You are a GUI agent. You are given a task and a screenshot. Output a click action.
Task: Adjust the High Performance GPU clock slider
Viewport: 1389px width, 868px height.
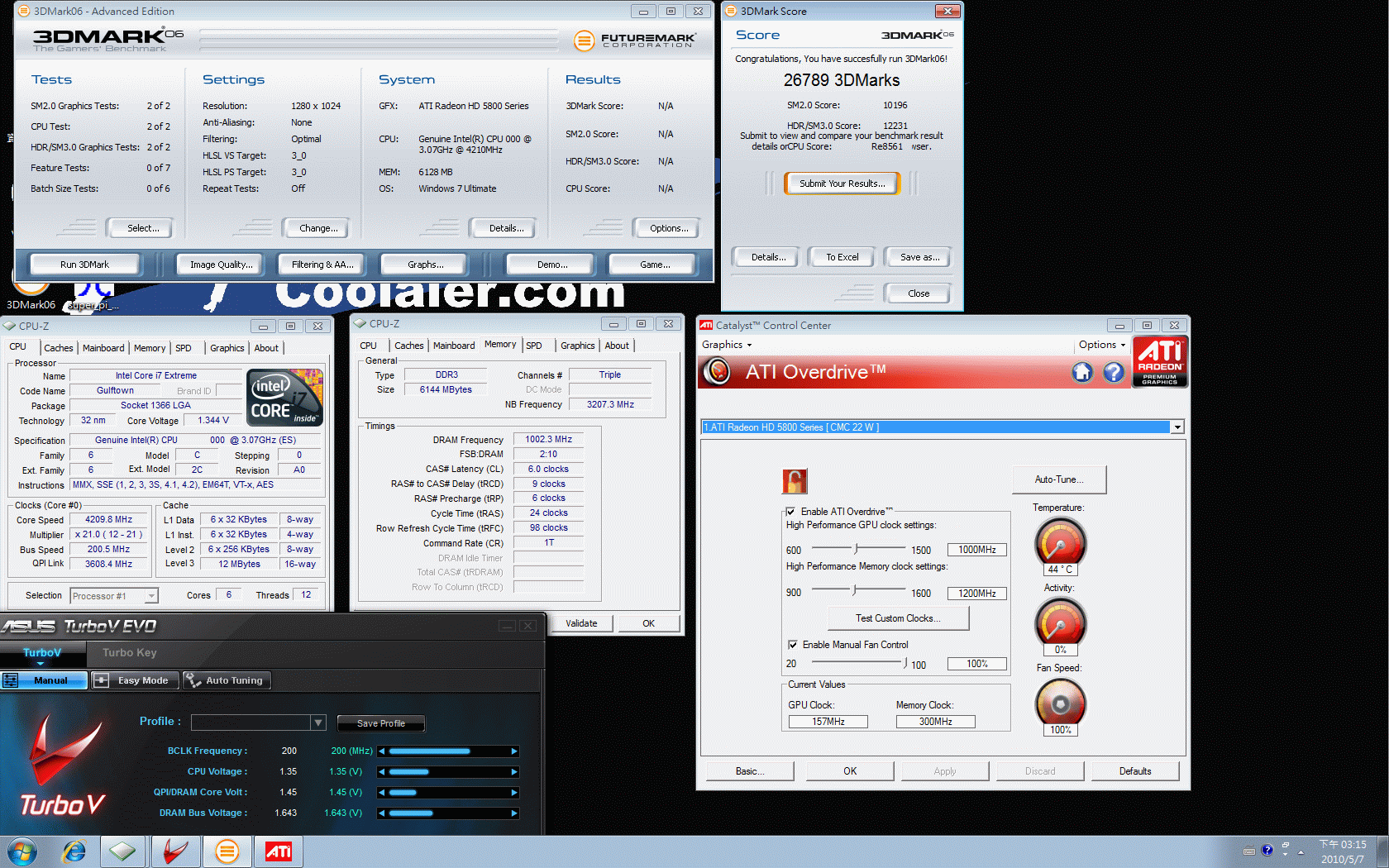[857, 549]
